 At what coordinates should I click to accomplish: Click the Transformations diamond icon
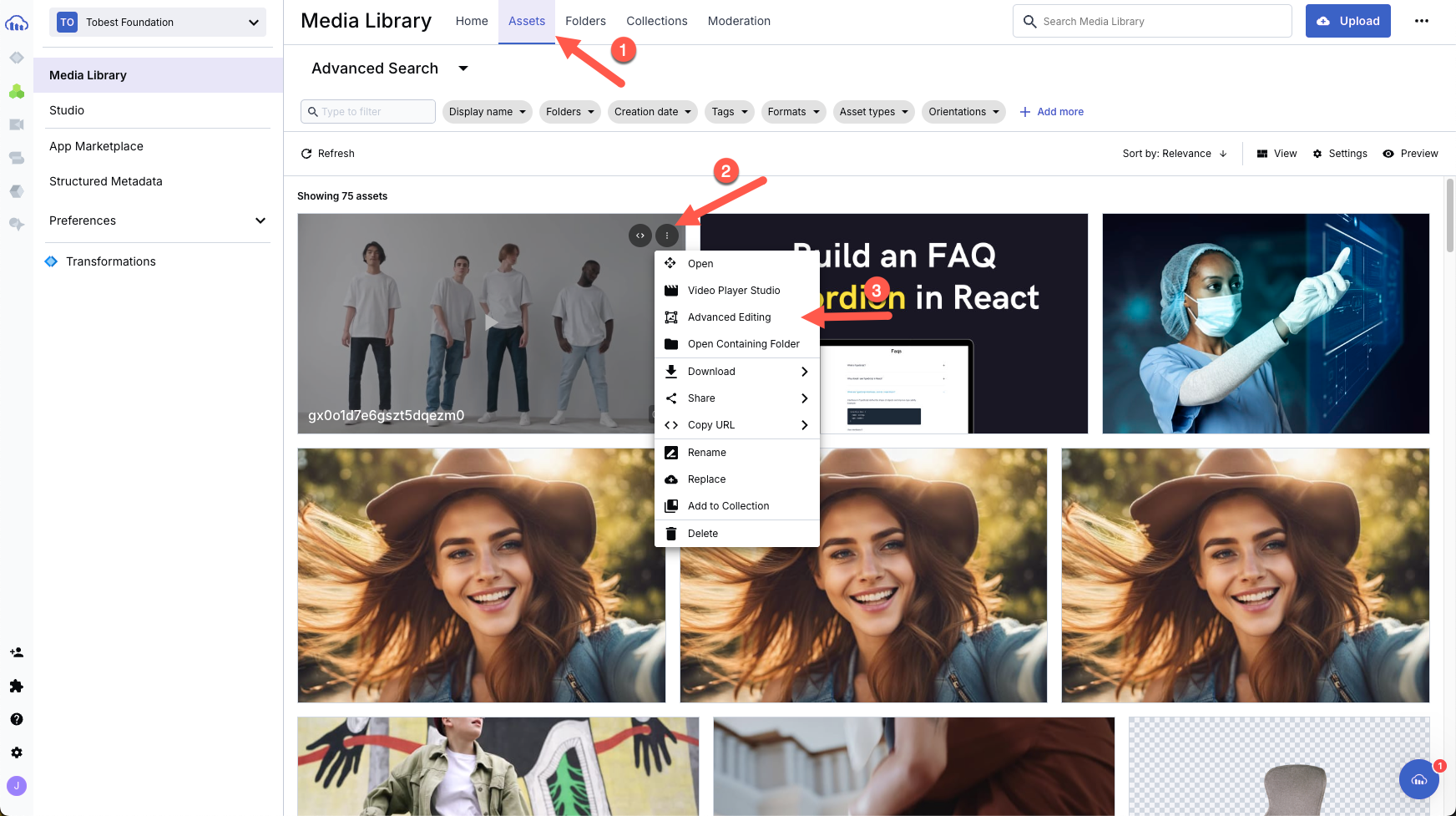51,261
